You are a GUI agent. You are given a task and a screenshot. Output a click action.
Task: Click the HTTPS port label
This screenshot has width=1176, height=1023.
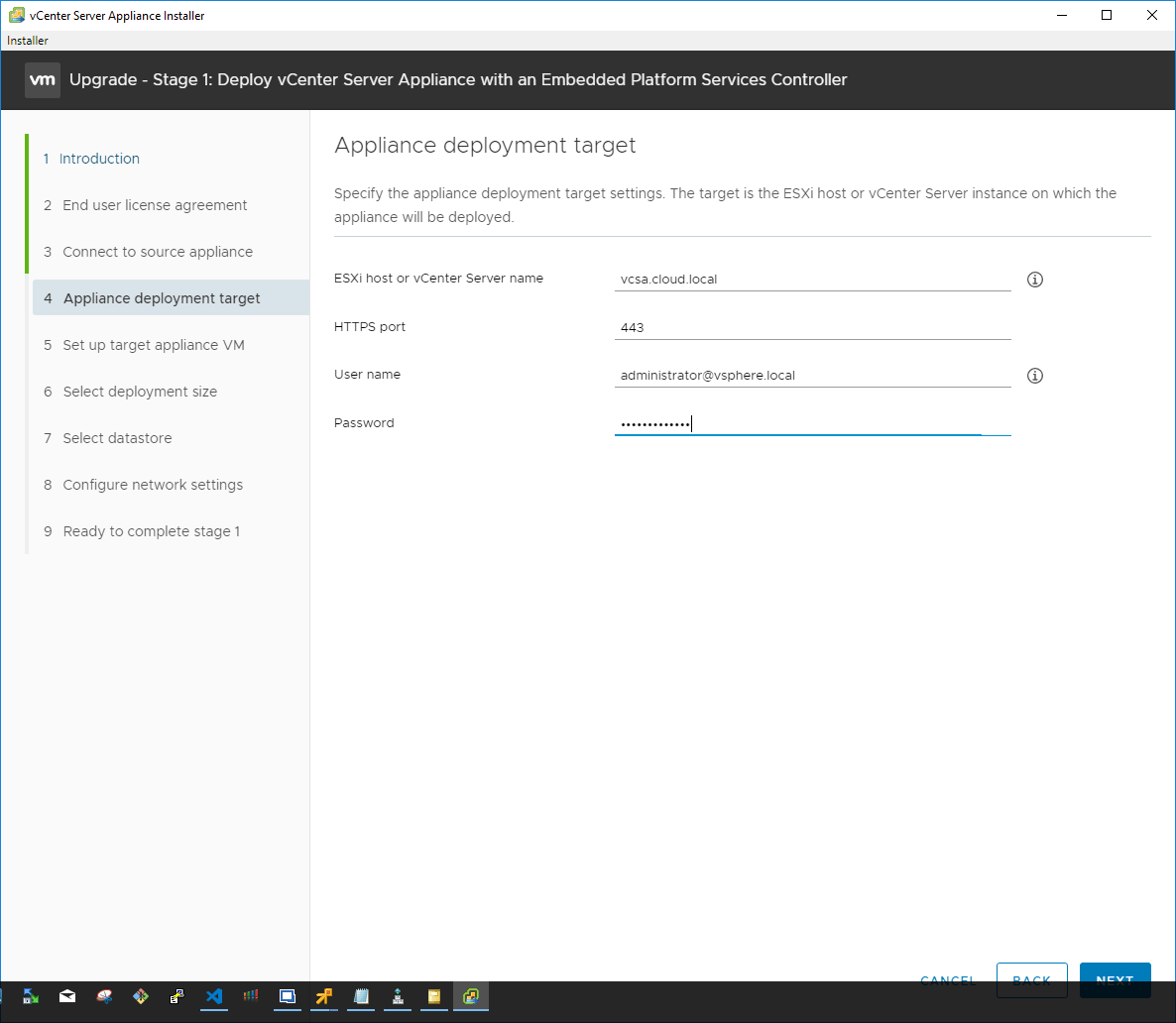(x=370, y=327)
